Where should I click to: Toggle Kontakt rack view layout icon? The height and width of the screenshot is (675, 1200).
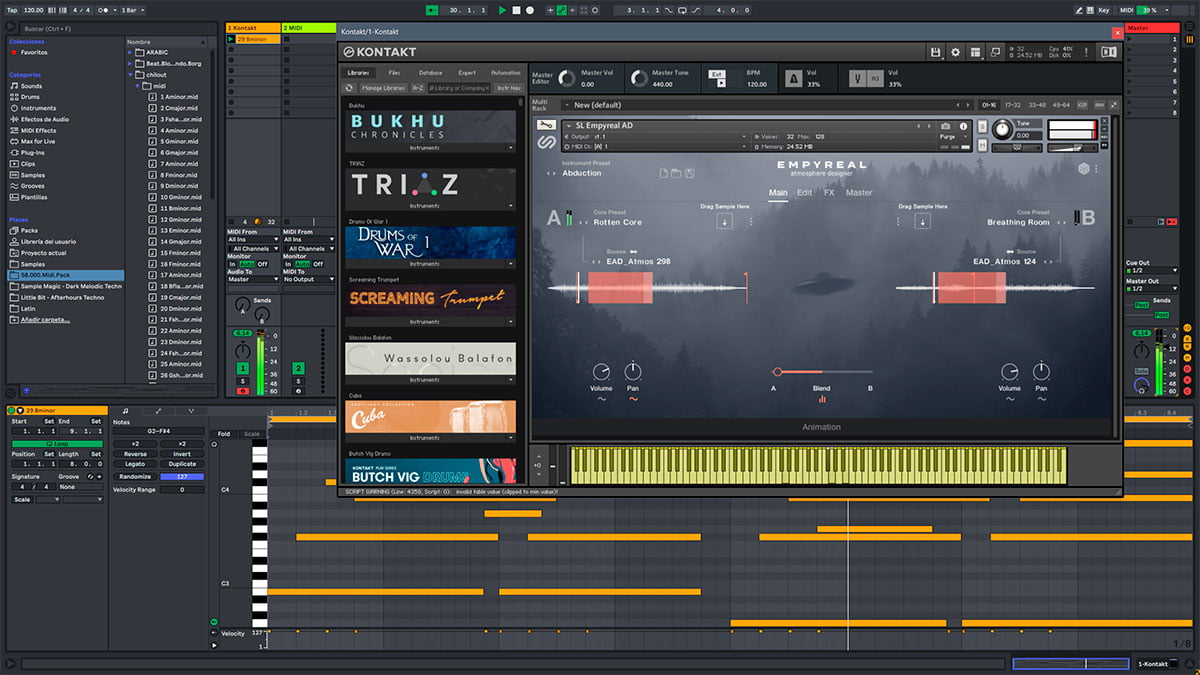click(x=975, y=52)
